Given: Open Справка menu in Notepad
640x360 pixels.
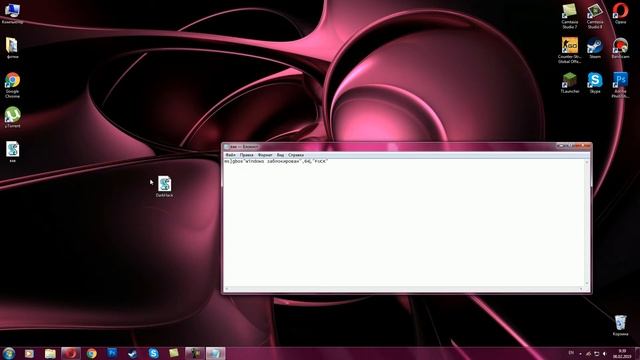Looking at the screenshot, I should coord(296,155).
